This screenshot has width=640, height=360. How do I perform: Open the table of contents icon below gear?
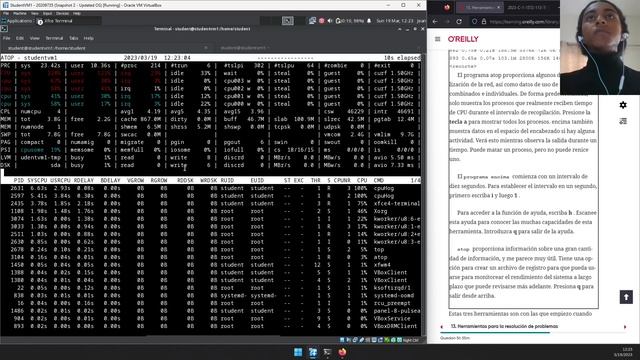coord(623,121)
